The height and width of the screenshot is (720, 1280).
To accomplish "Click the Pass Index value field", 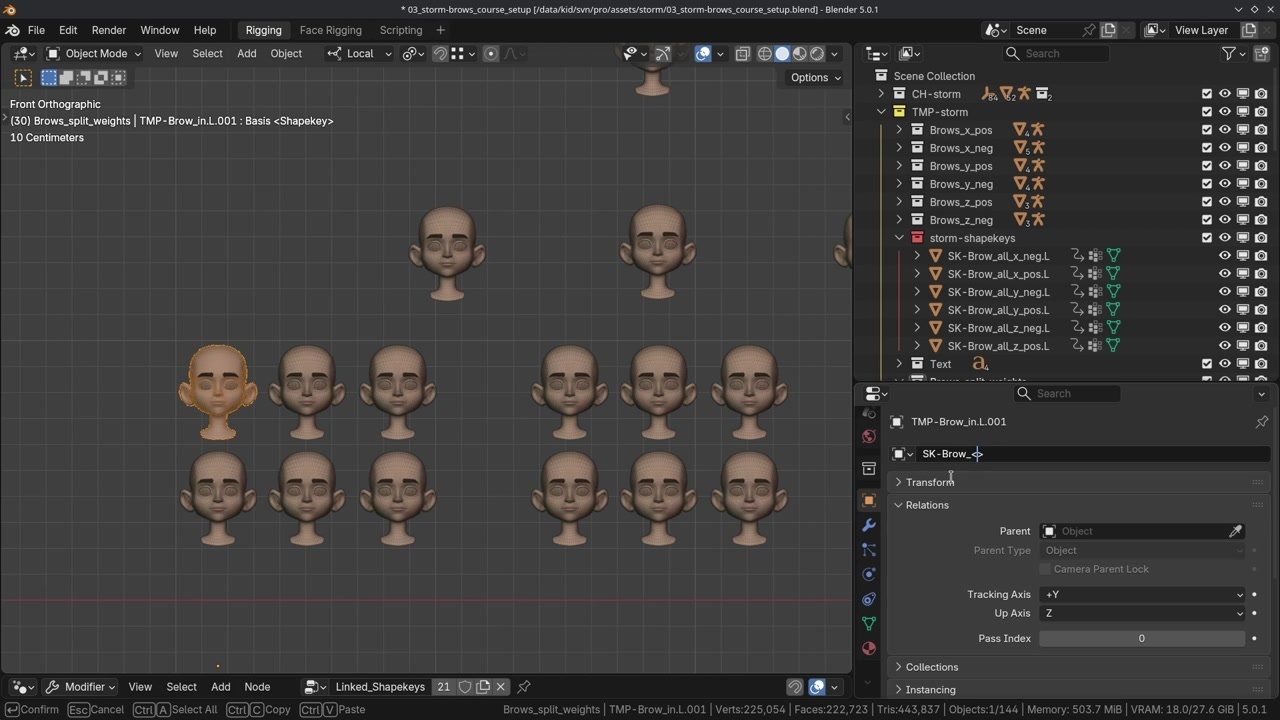I will pos(1141,638).
